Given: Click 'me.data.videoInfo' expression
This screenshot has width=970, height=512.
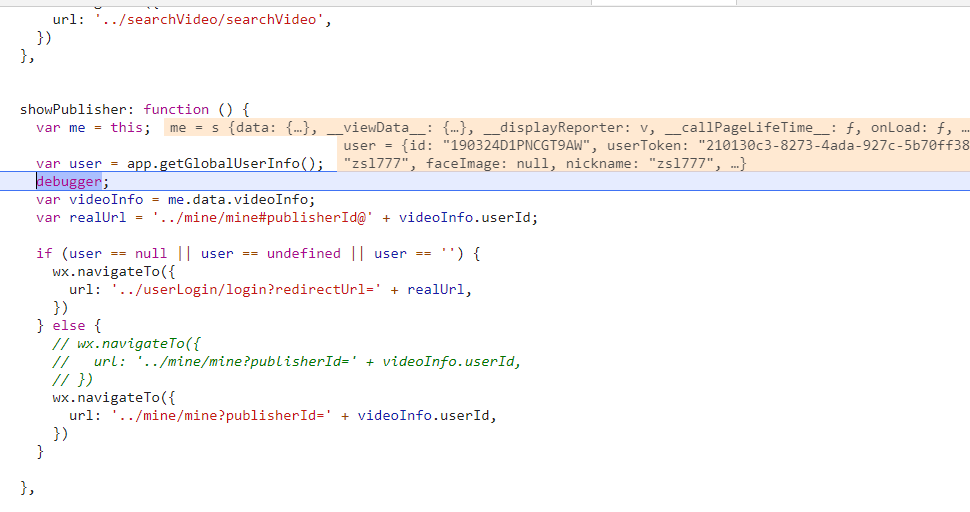Looking at the screenshot, I should (x=238, y=199).
